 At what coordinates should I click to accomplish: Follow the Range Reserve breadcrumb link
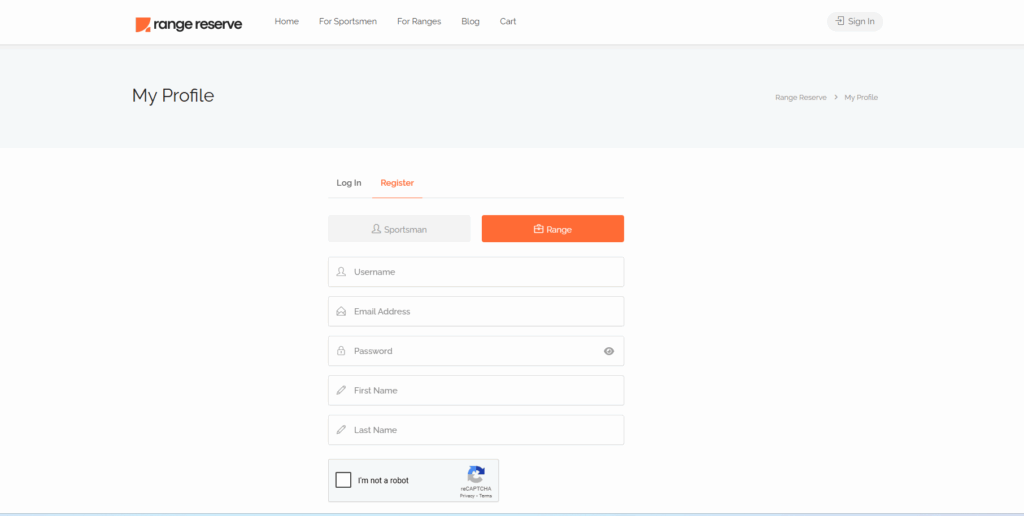pos(801,97)
